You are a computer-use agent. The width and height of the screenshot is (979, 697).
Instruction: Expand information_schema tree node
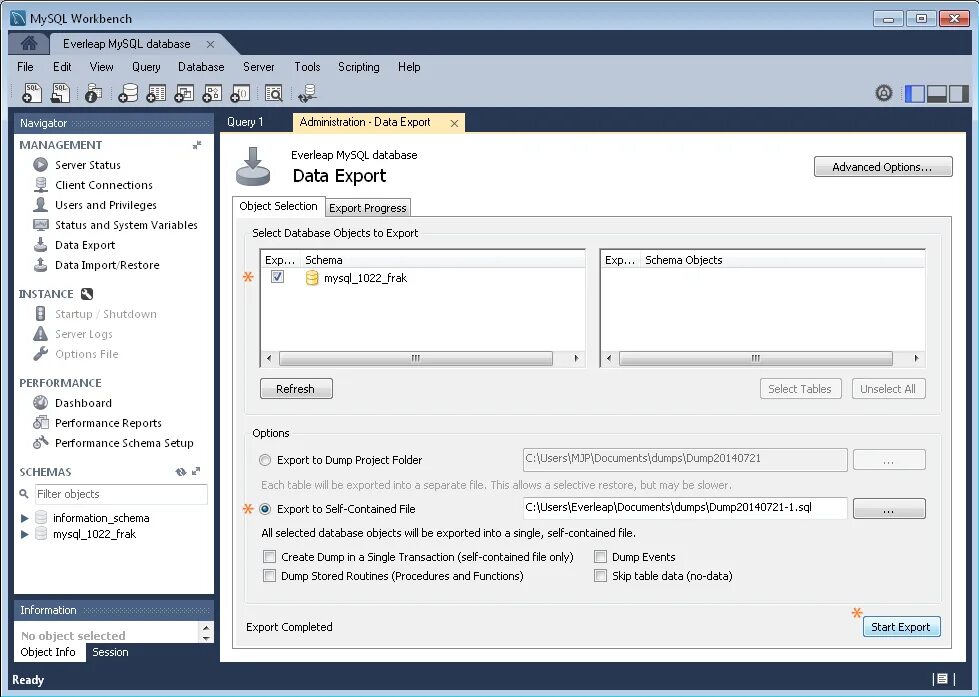tap(24, 518)
